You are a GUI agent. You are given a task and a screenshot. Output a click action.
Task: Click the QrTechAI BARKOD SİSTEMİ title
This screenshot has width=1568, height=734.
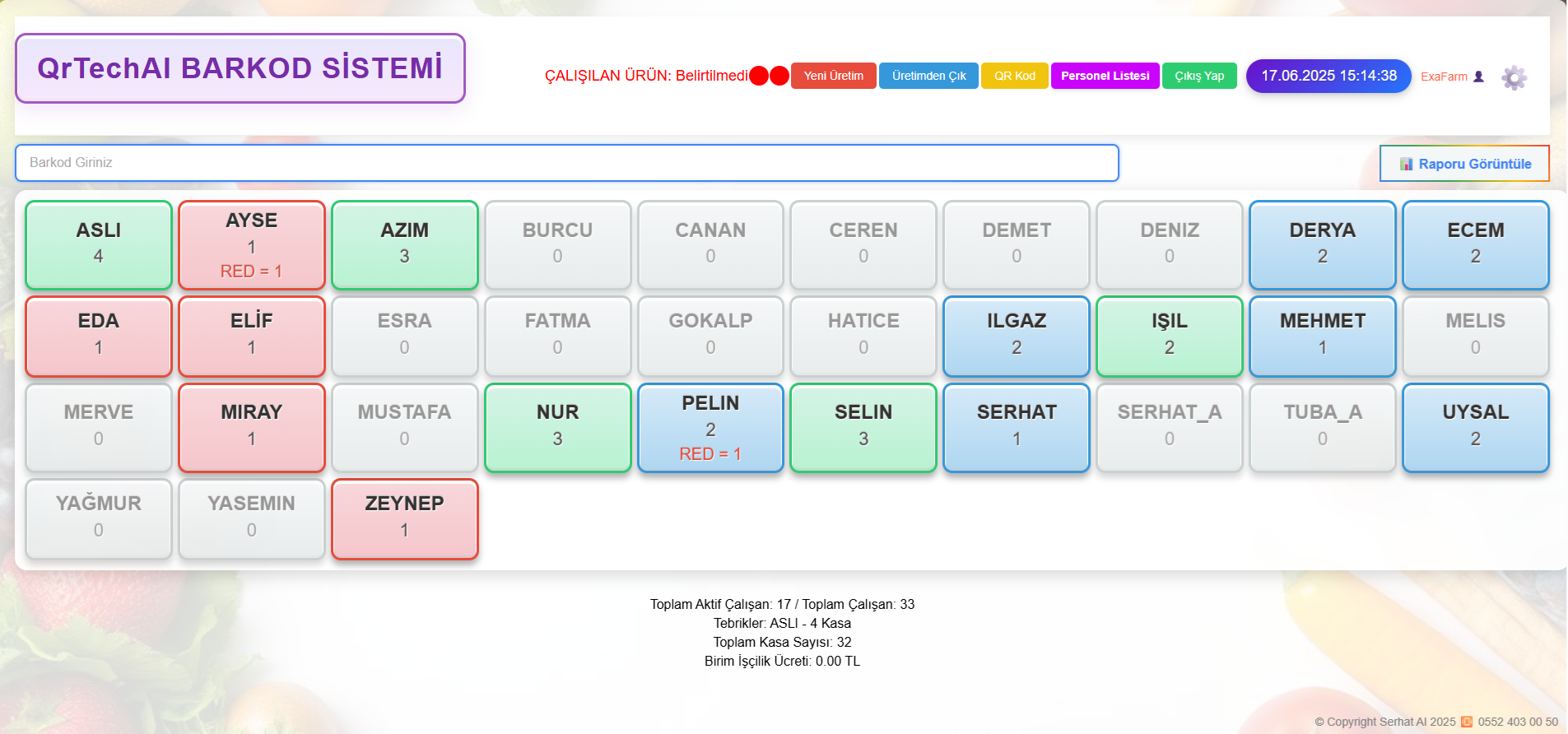pos(240,68)
